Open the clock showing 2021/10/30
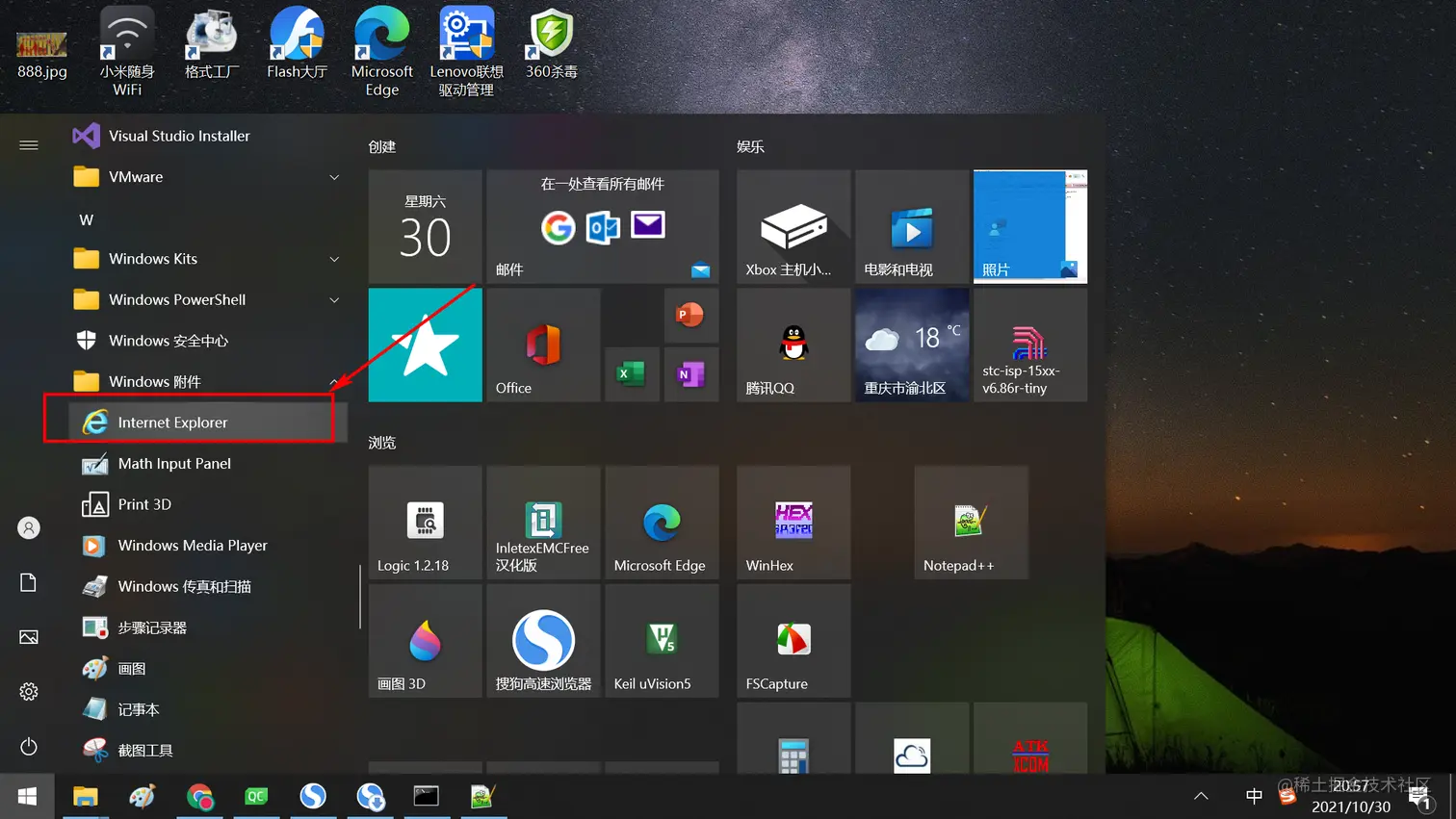This screenshot has width=1456, height=819. point(1351,797)
